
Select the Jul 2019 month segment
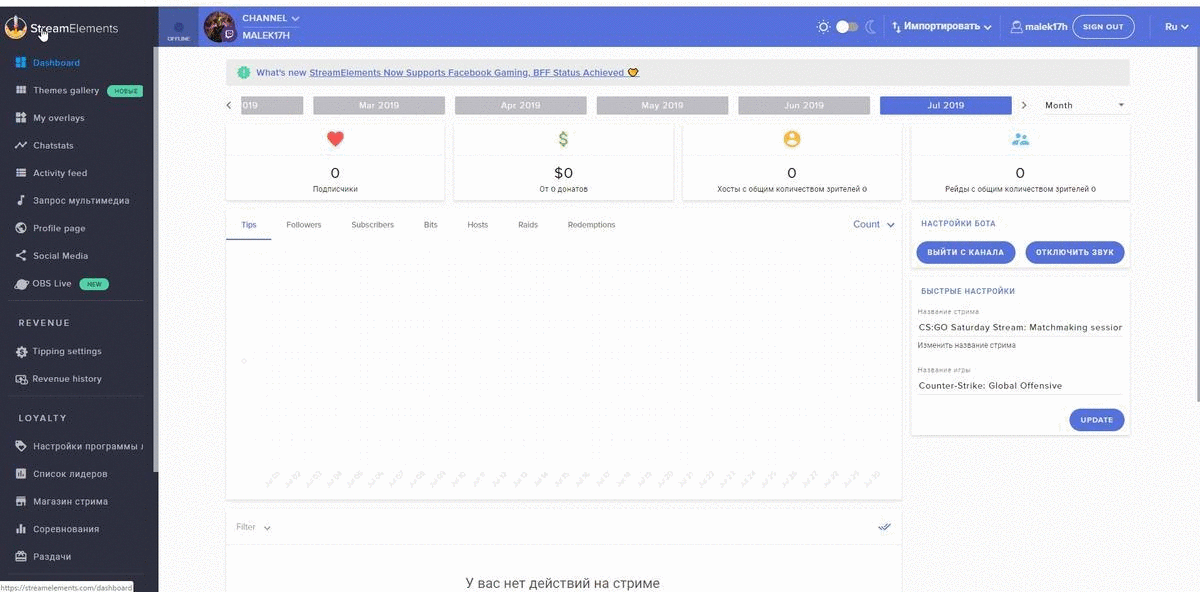click(x=946, y=105)
